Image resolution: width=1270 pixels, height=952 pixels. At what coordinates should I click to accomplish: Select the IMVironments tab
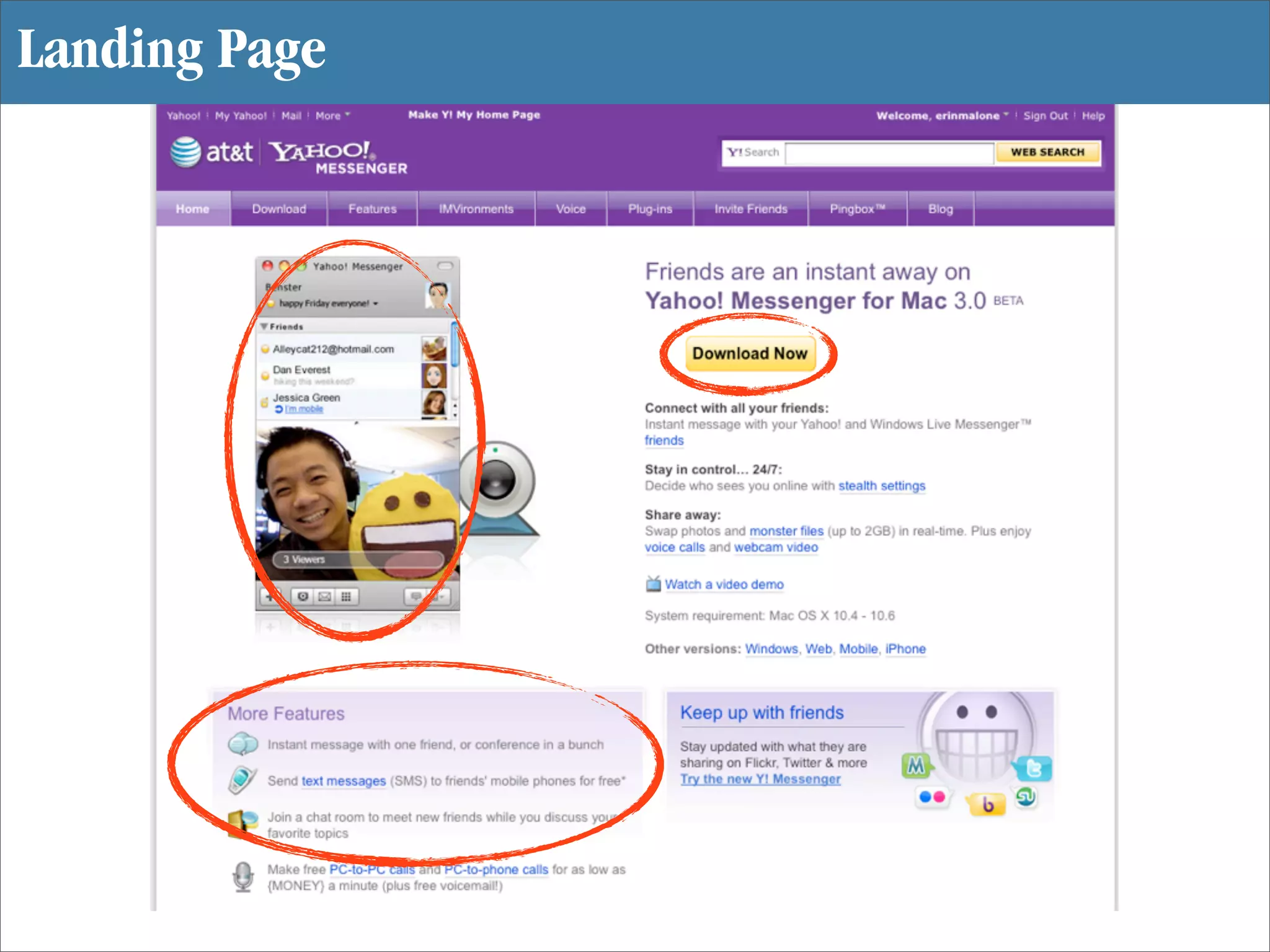(x=476, y=209)
